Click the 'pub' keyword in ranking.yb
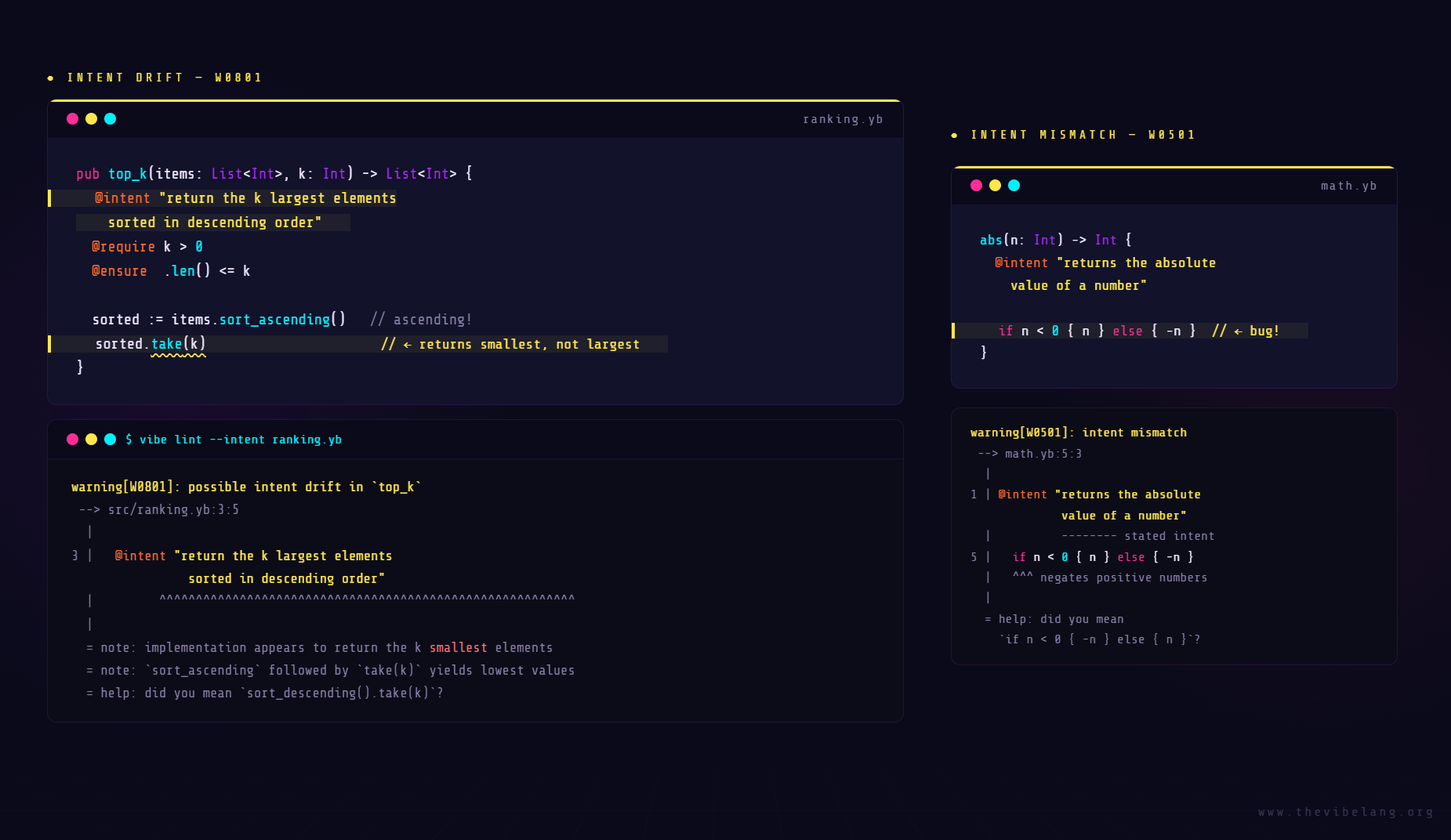The height and width of the screenshot is (840, 1451). point(88,174)
